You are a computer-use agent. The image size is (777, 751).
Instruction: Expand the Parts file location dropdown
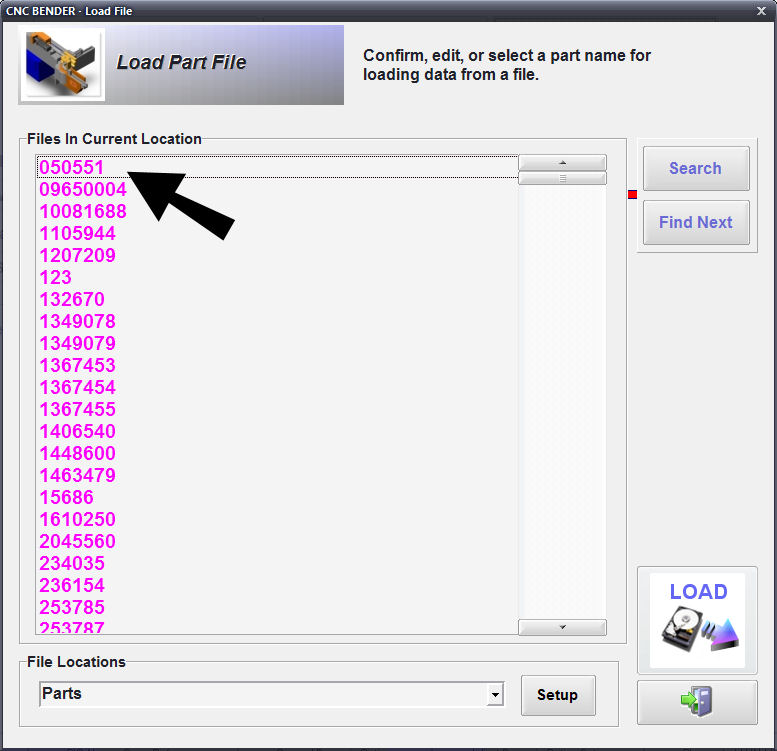point(494,695)
